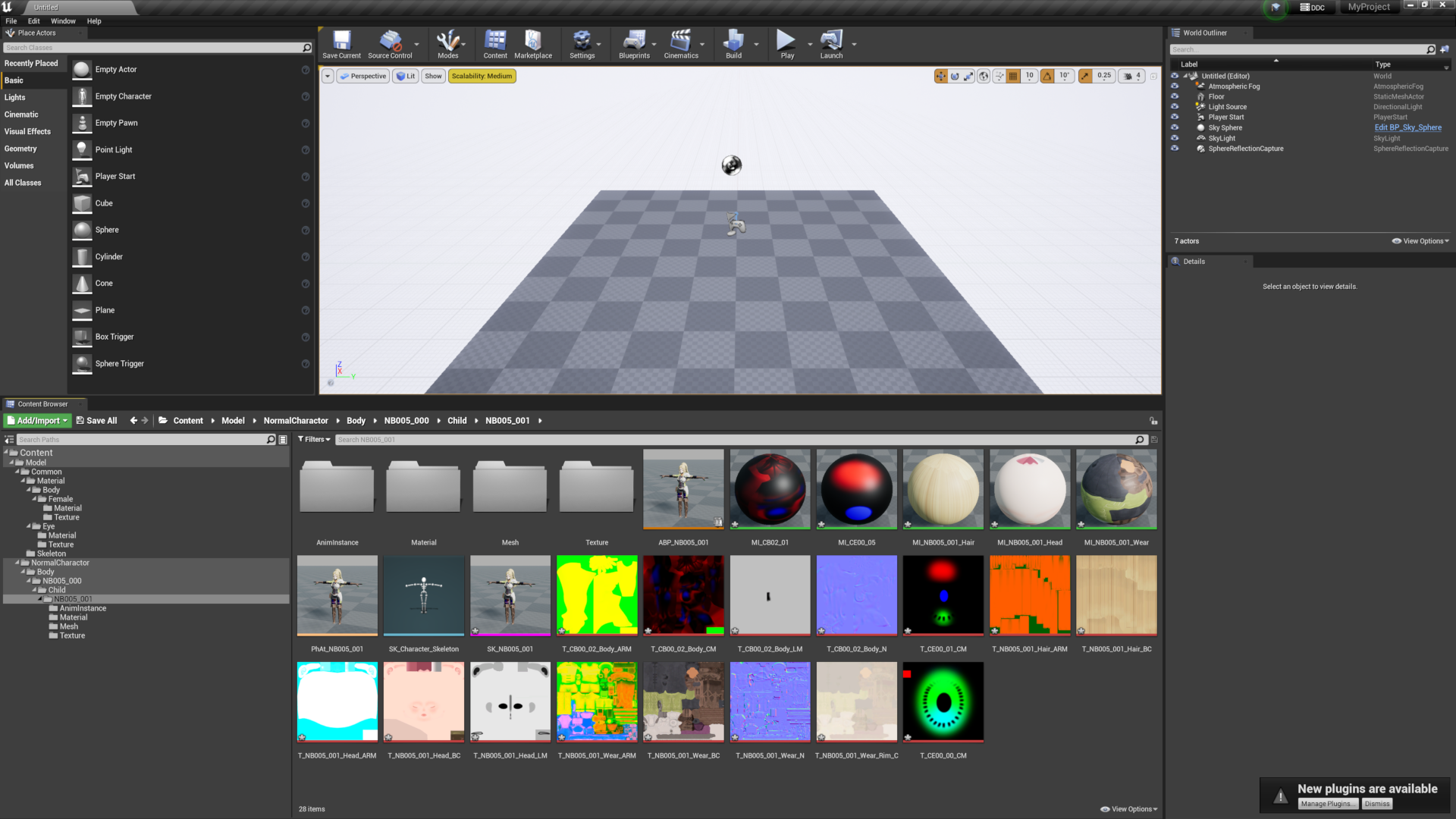Open the Edit menu
This screenshot has height=819, width=1456.
coord(33,21)
